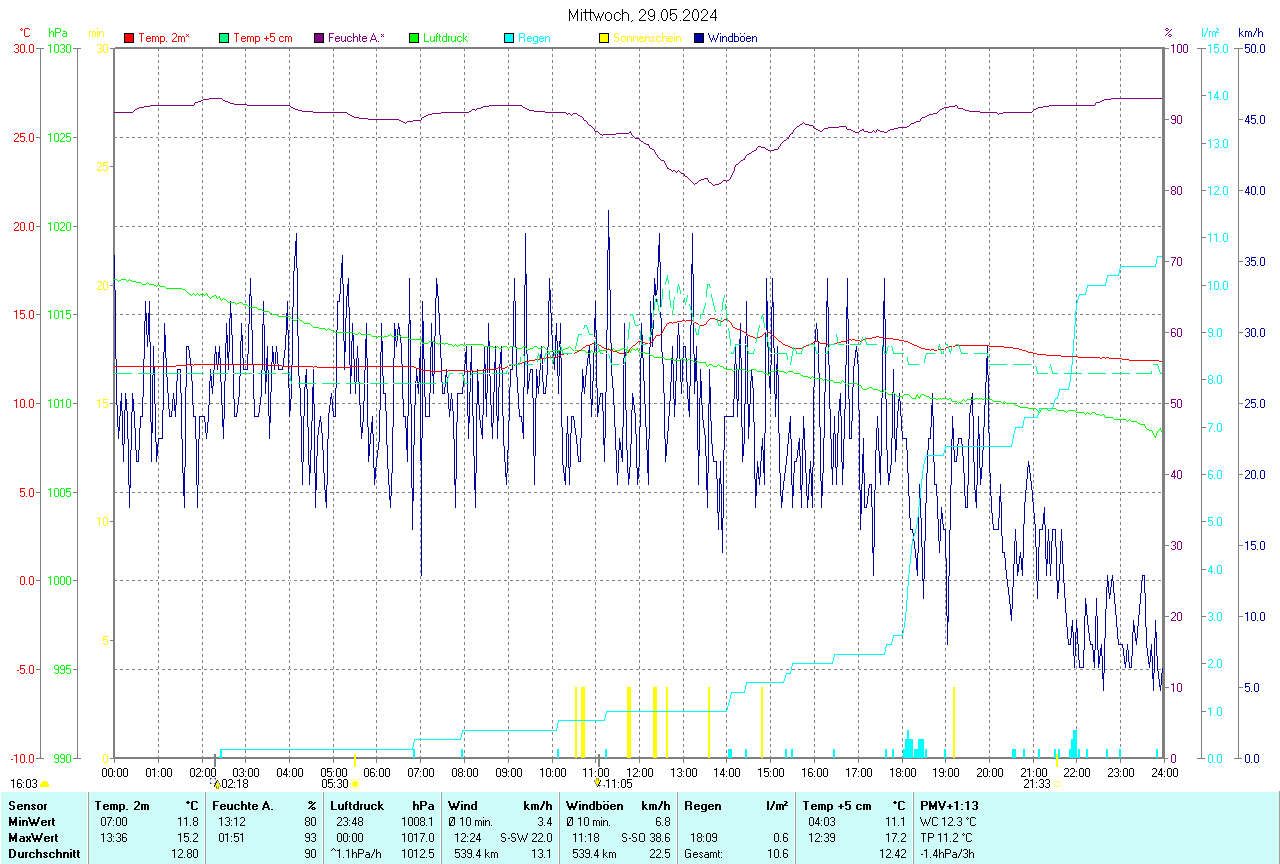The image size is (1280, 864).
Task: Click the sunrise icon beside 05:30
Action: click(354, 785)
